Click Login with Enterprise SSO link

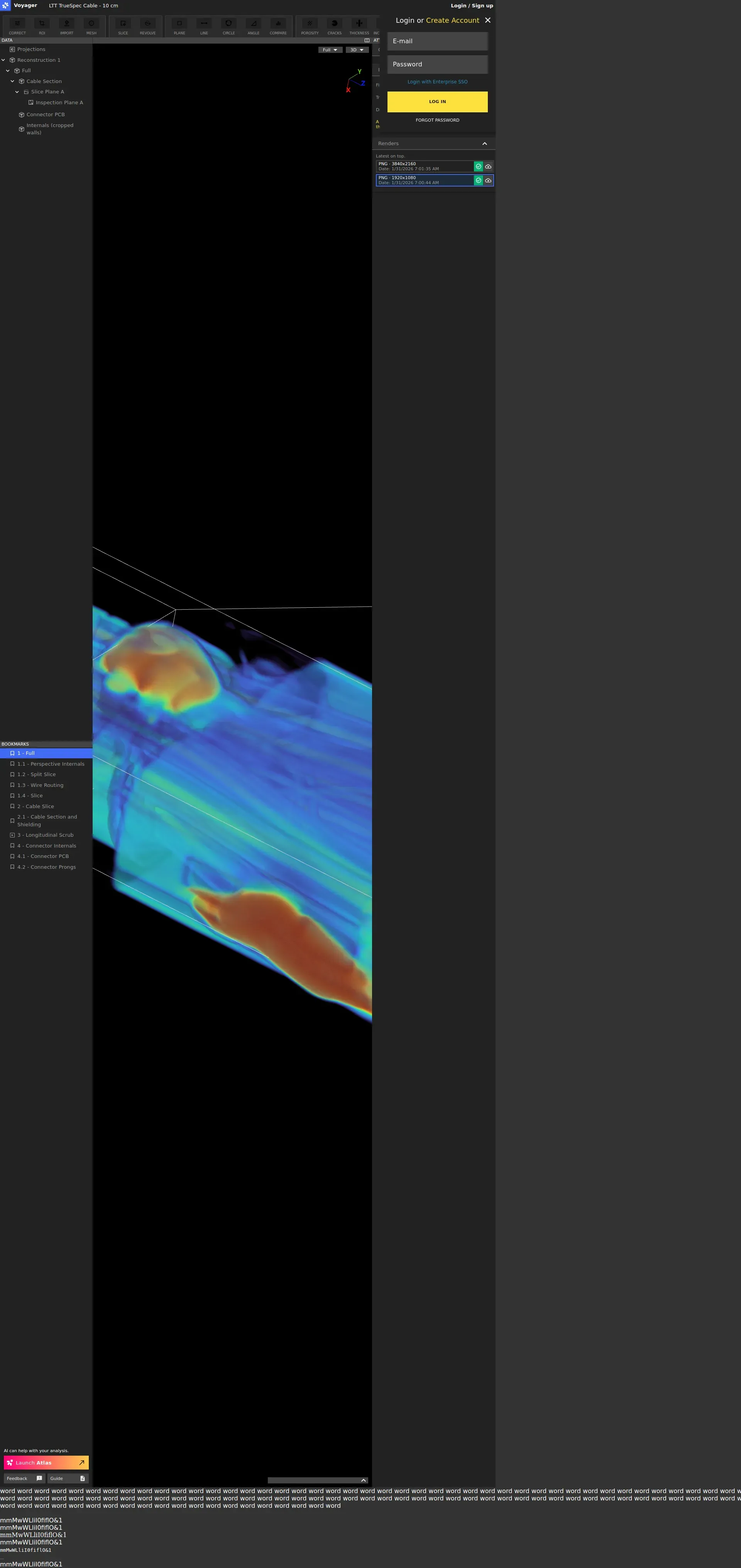(x=437, y=81)
